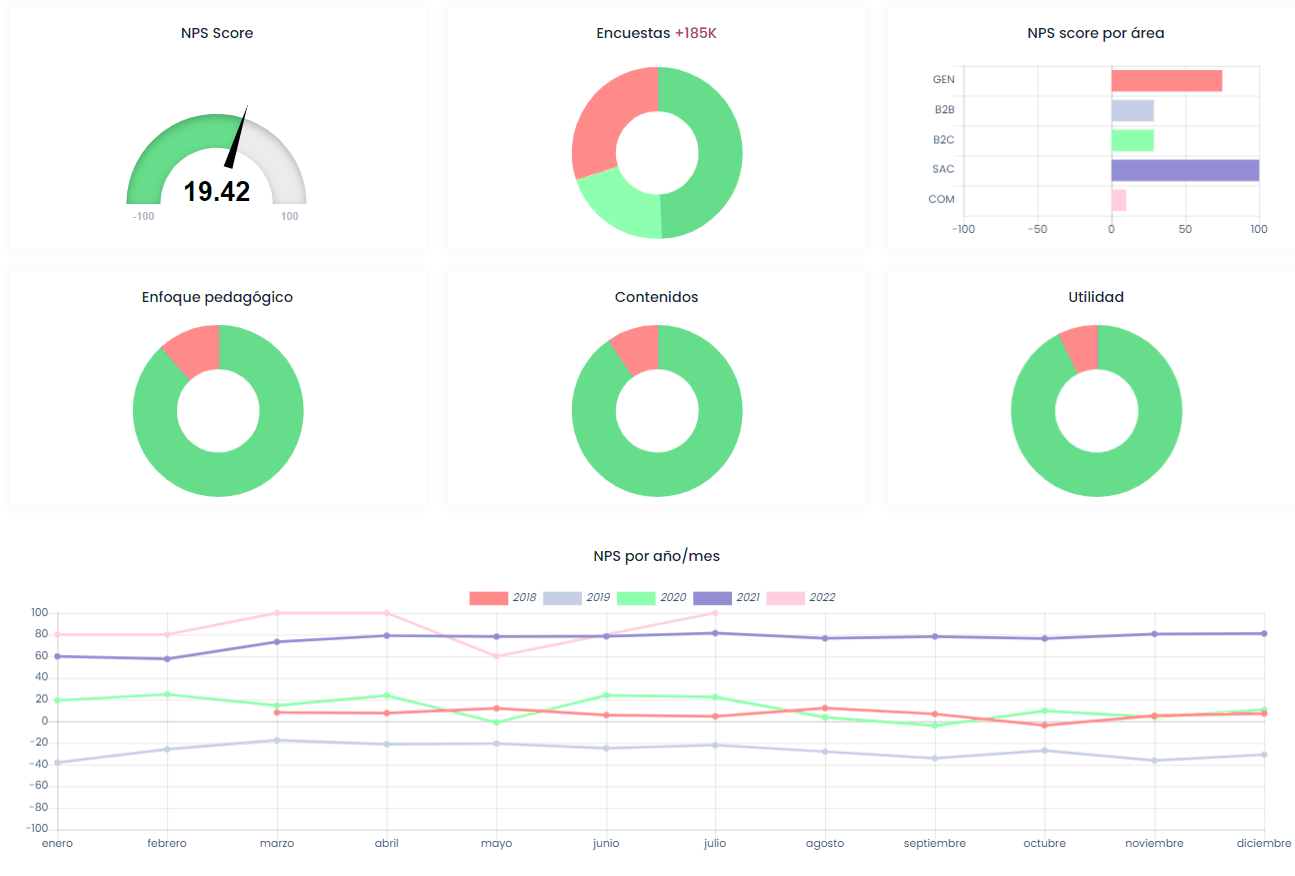1295x876 pixels.
Task: Select the 2022 data point for mayo
Action: pos(496,656)
